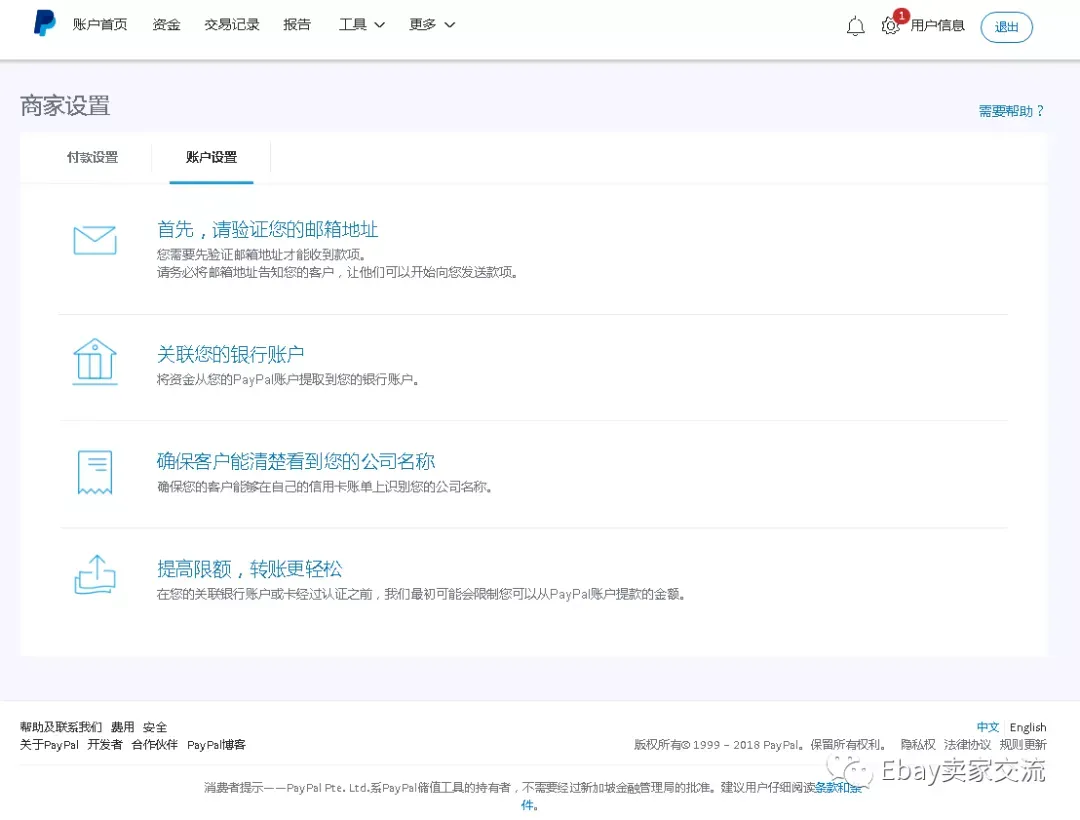Go to 账户首页 in navigation

click(100, 25)
